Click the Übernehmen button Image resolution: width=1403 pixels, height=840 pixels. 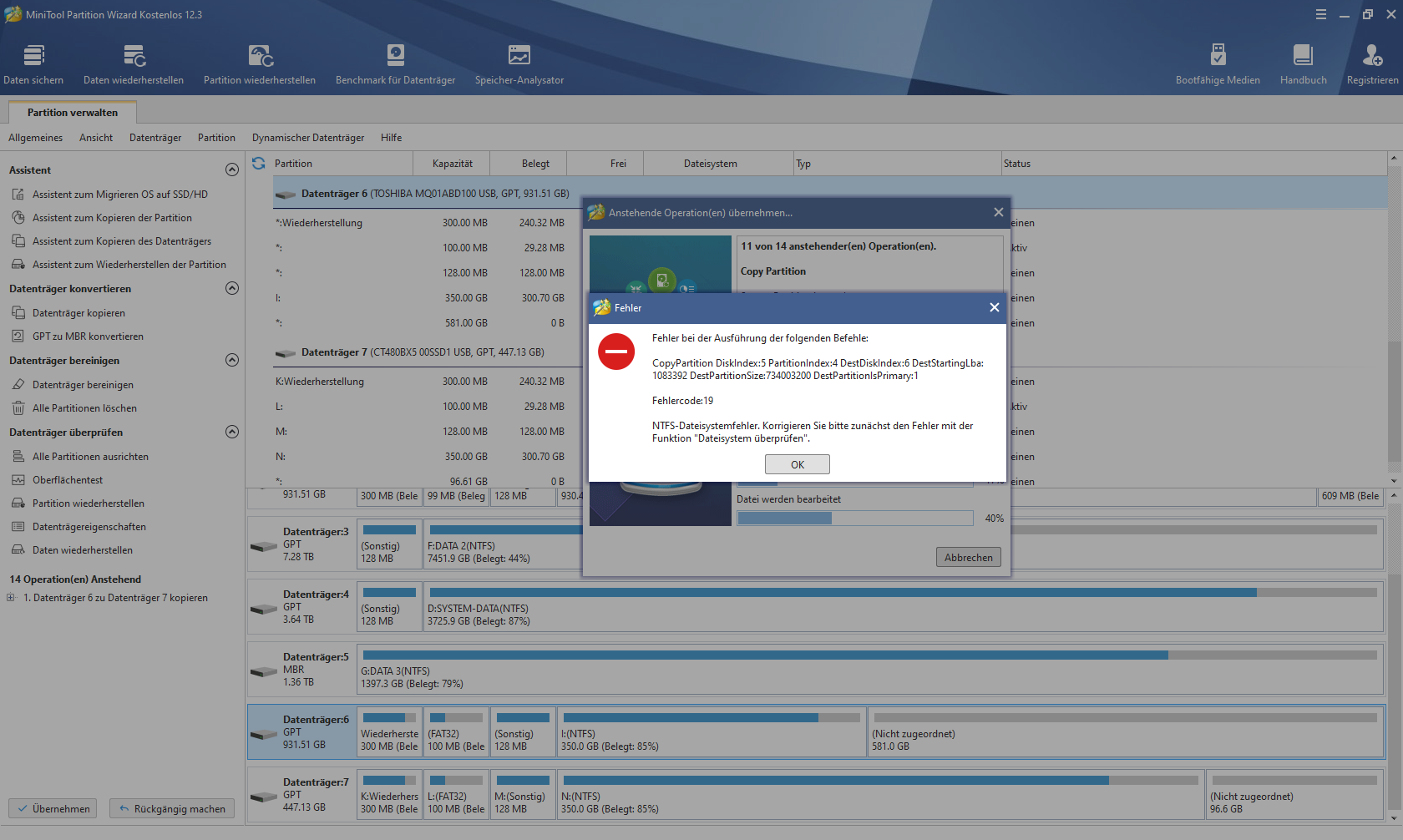(53, 808)
